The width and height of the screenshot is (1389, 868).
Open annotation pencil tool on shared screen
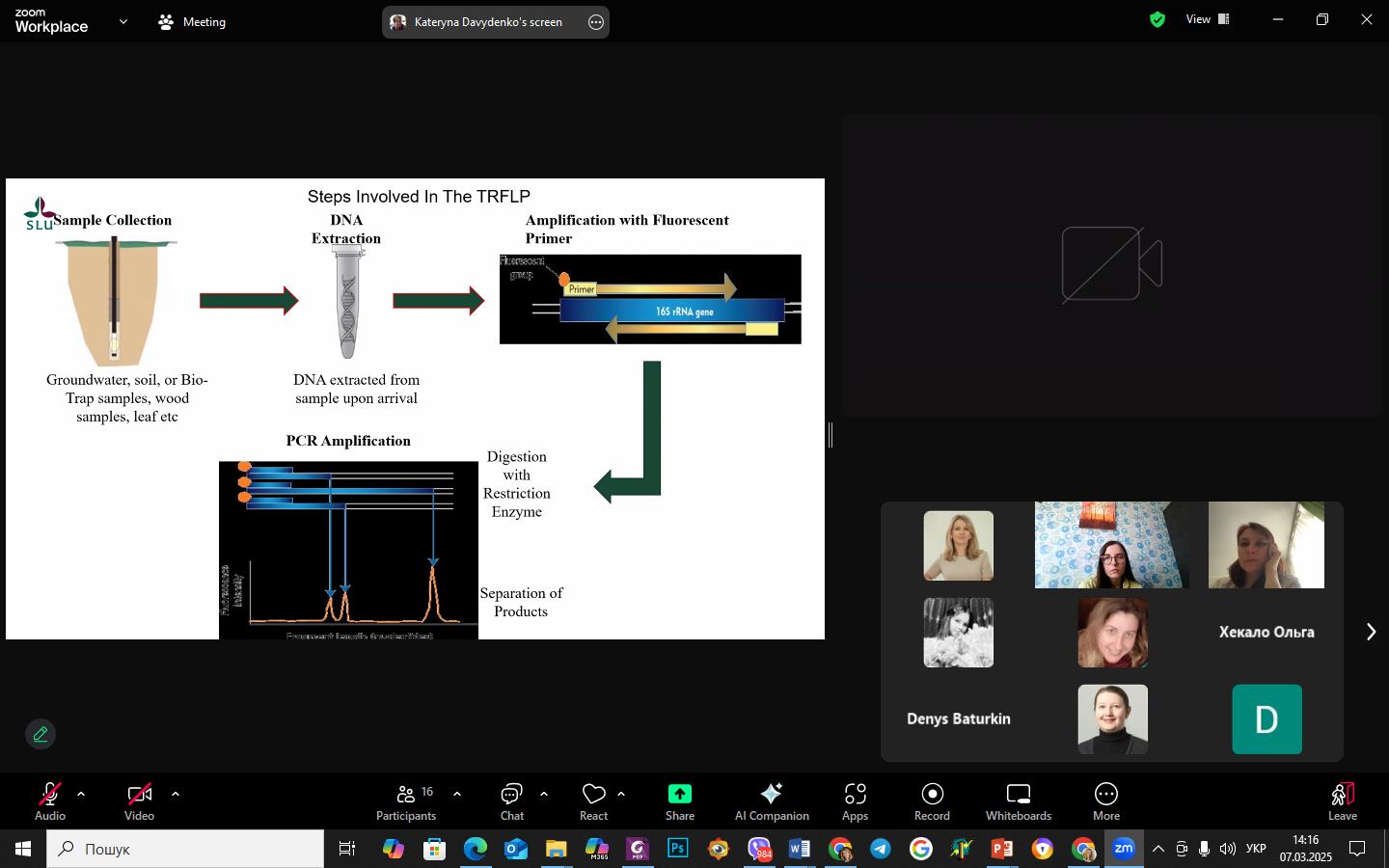pos(41,734)
